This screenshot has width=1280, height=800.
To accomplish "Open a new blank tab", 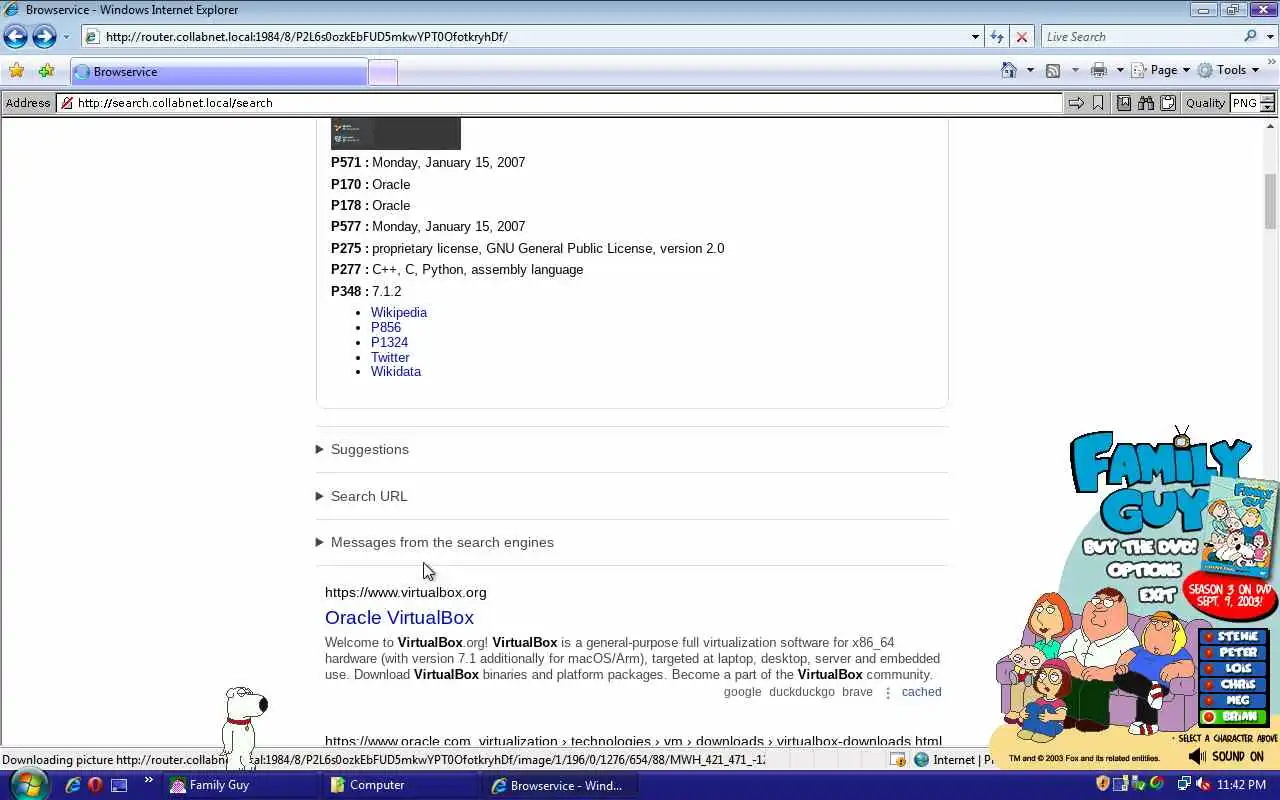I will [x=383, y=72].
